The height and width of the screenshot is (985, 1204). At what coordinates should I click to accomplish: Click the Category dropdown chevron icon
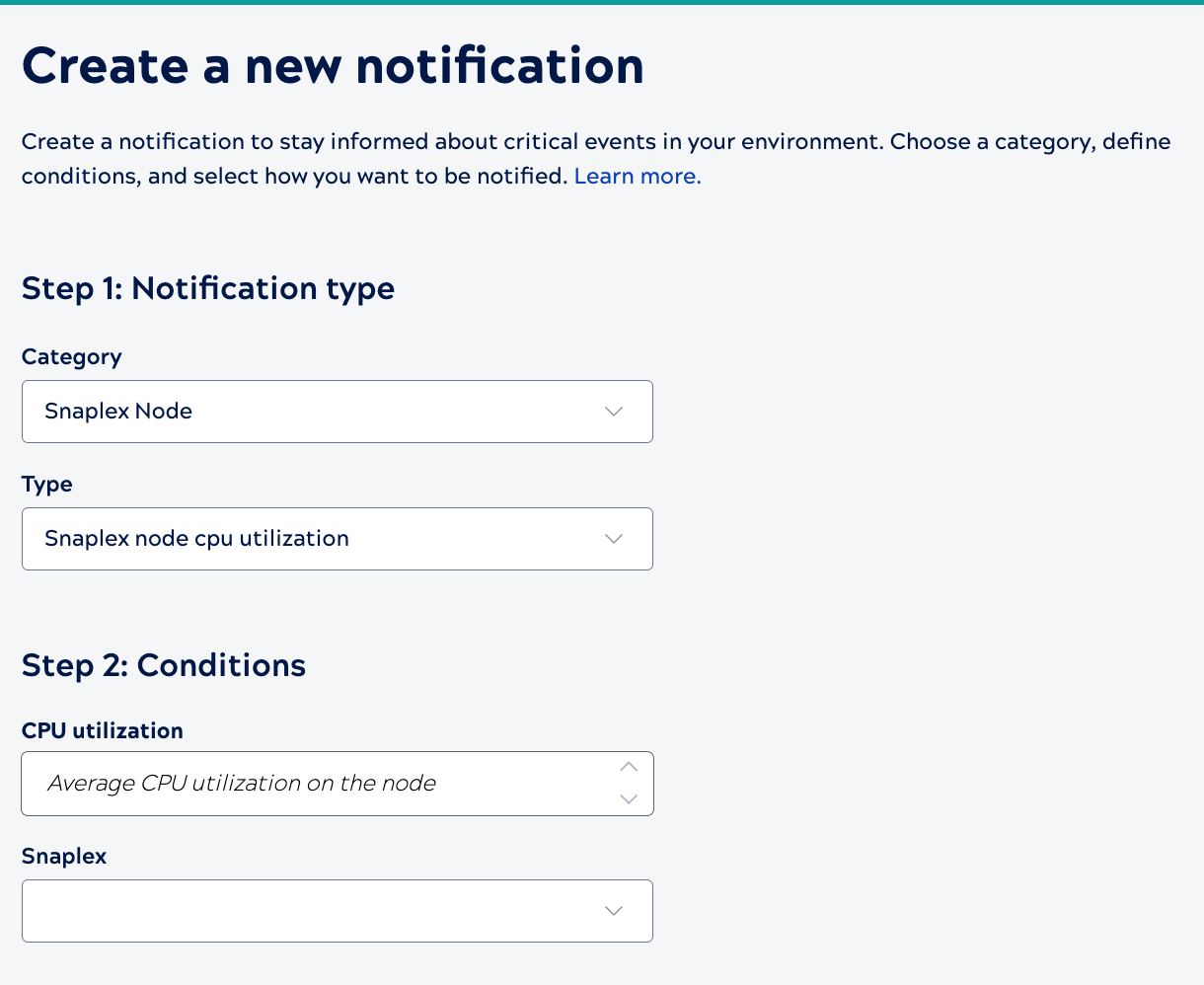pyautogui.click(x=613, y=412)
